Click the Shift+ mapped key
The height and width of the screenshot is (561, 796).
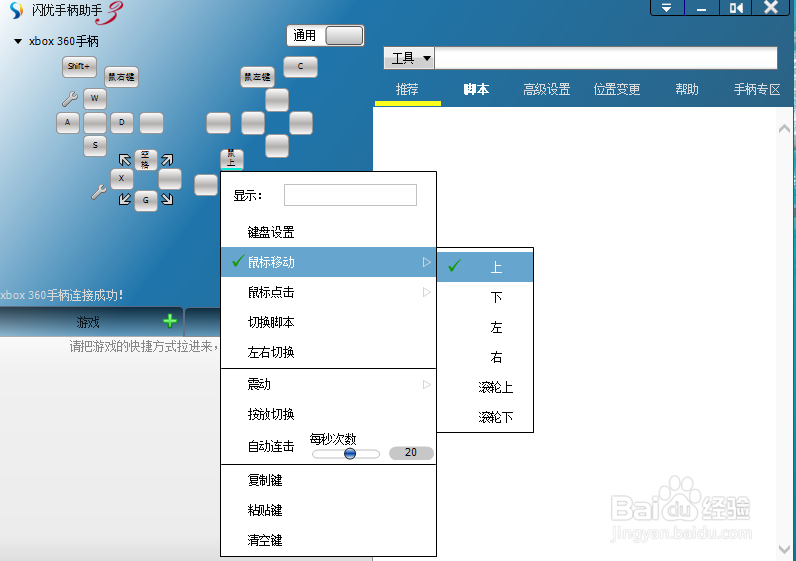click(79, 67)
